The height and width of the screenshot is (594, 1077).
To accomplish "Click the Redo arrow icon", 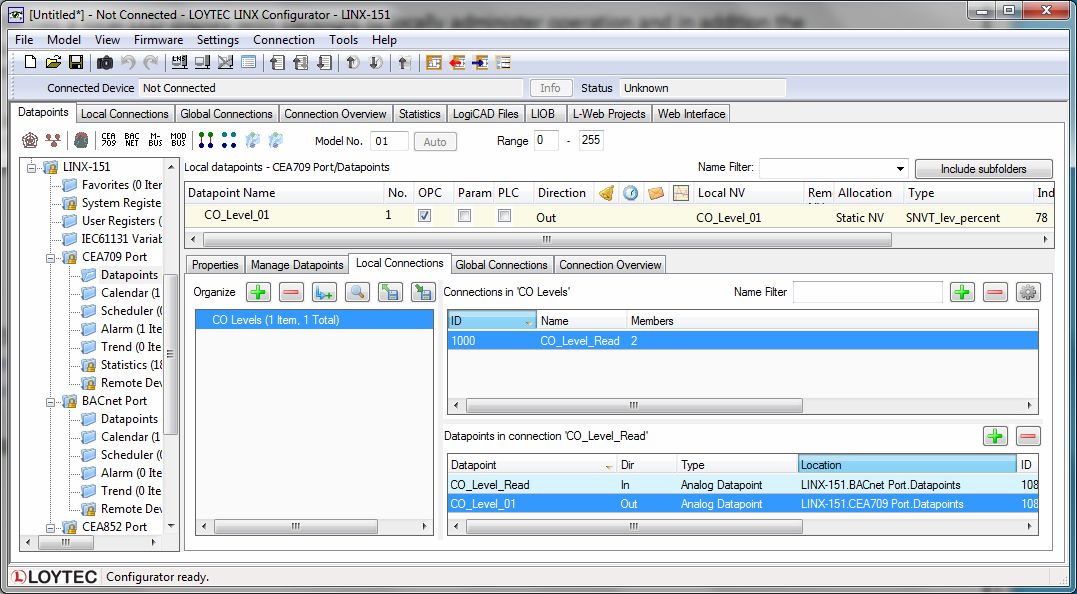I will pos(150,62).
